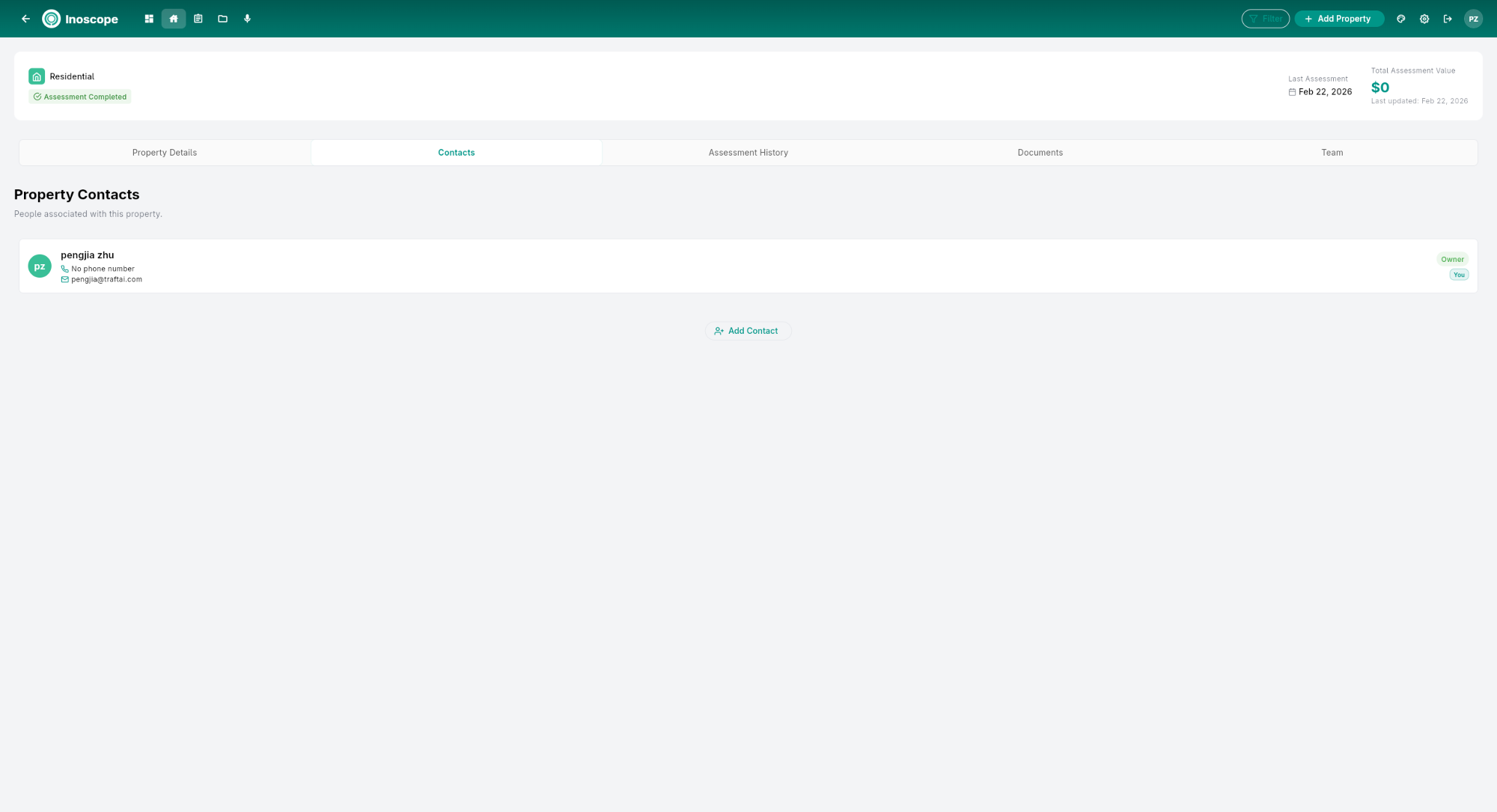Click the Owner badge on pengjia zhu's card
The image size is (1497, 812).
coord(1453,259)
